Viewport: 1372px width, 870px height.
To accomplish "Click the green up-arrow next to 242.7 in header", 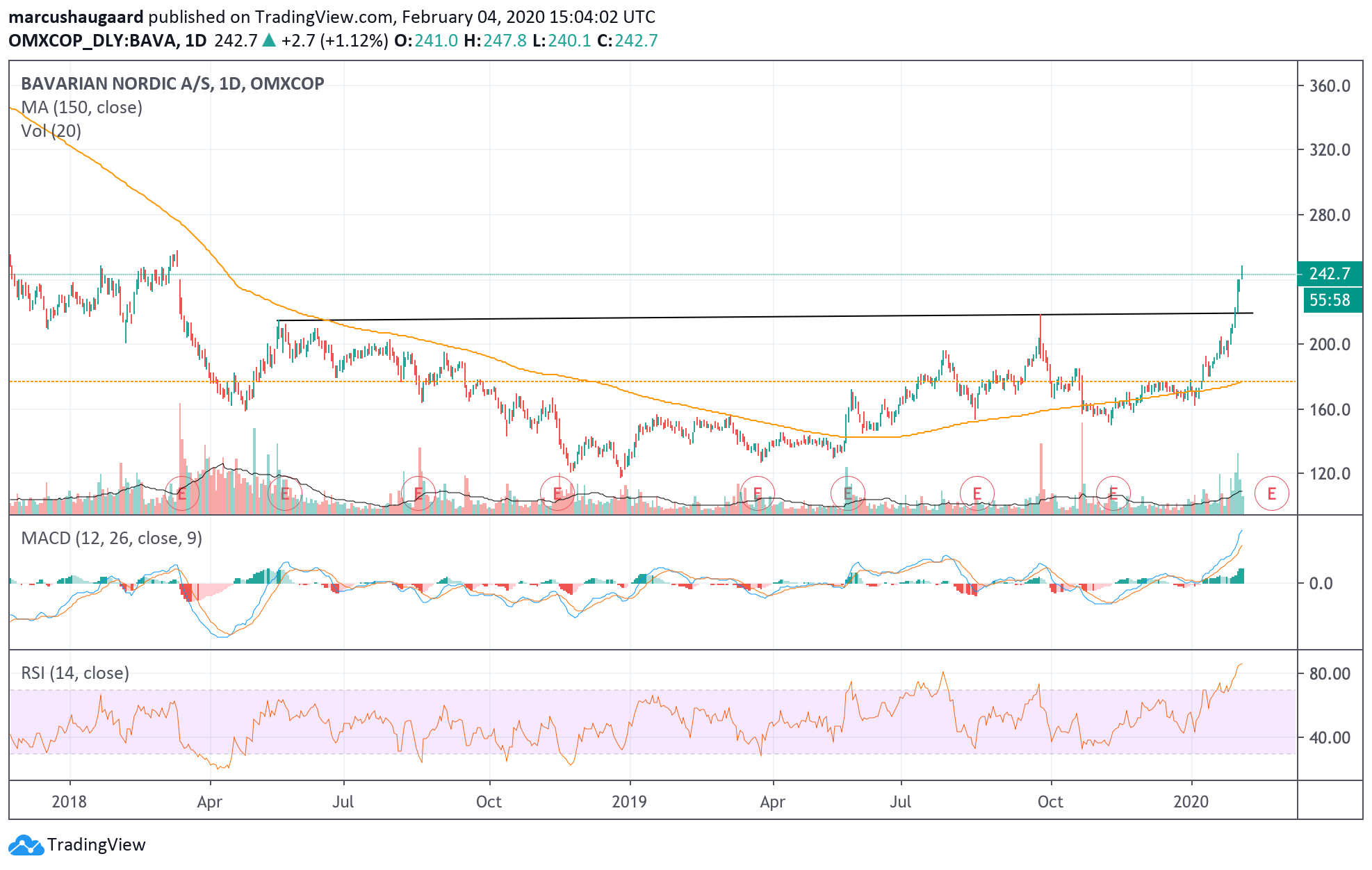I will coord(269,40).
